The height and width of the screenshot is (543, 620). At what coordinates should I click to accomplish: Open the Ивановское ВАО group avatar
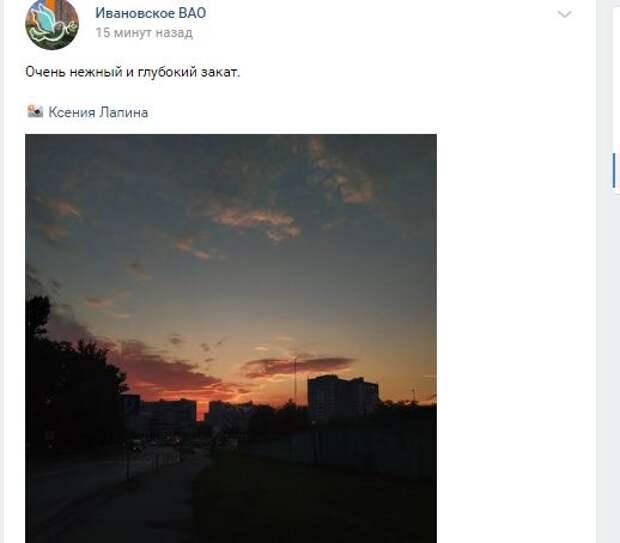[x=52, y=23]
